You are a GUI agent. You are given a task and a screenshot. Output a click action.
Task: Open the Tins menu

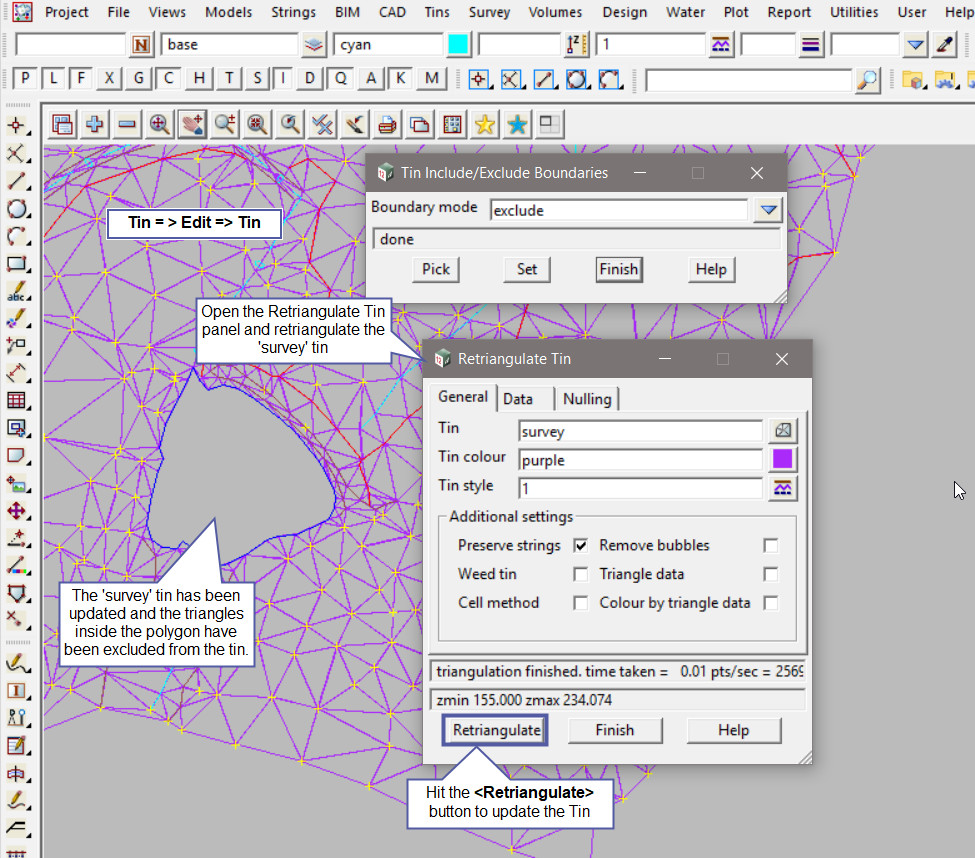436,12
